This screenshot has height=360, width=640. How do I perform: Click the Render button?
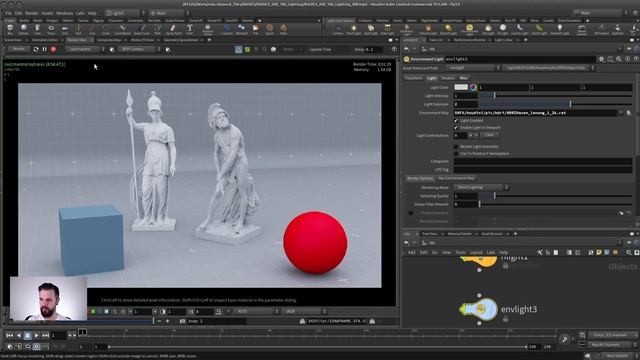point(18,49)
